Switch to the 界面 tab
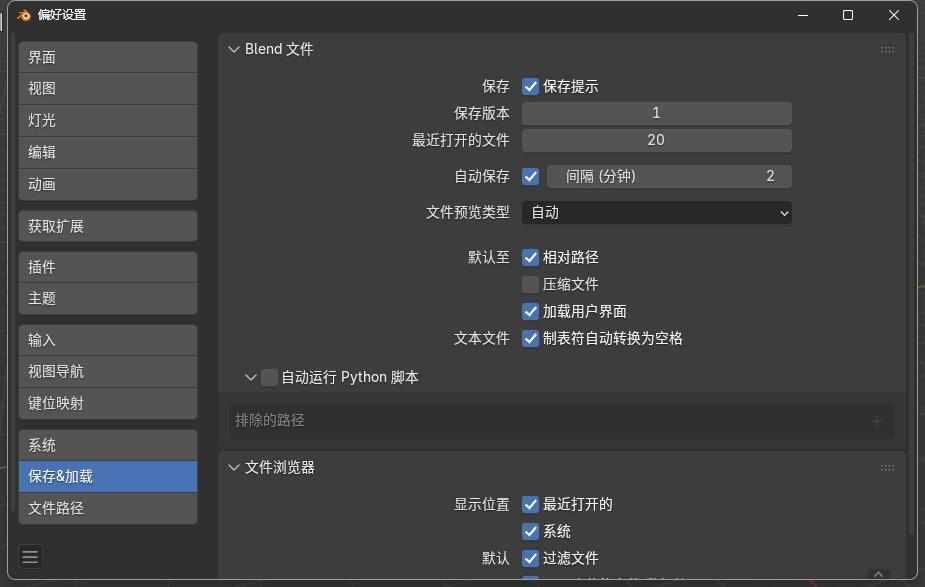This screenshot has height=587, width=925. [108, 57]
